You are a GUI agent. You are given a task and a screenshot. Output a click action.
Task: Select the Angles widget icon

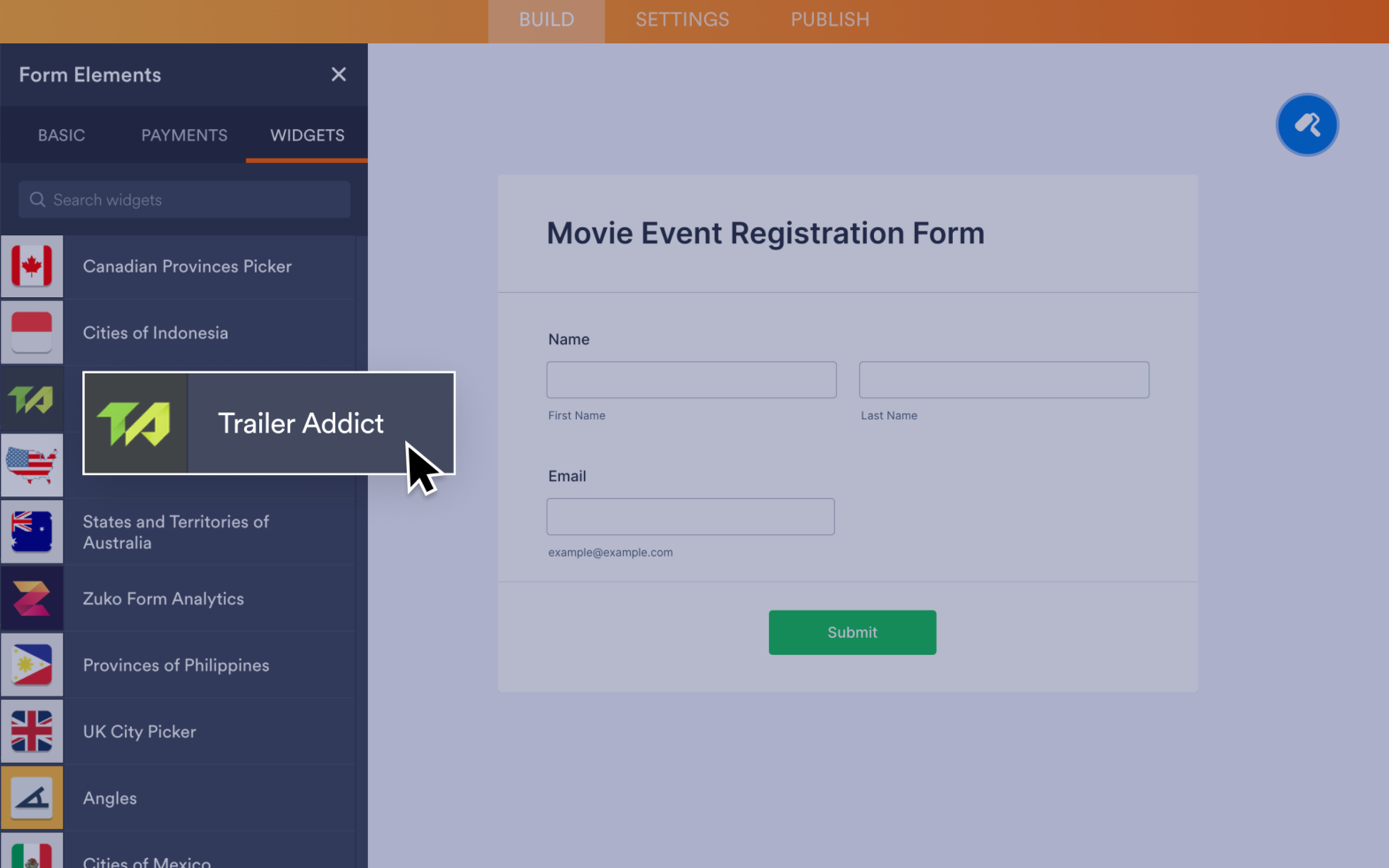pos(32,798)
